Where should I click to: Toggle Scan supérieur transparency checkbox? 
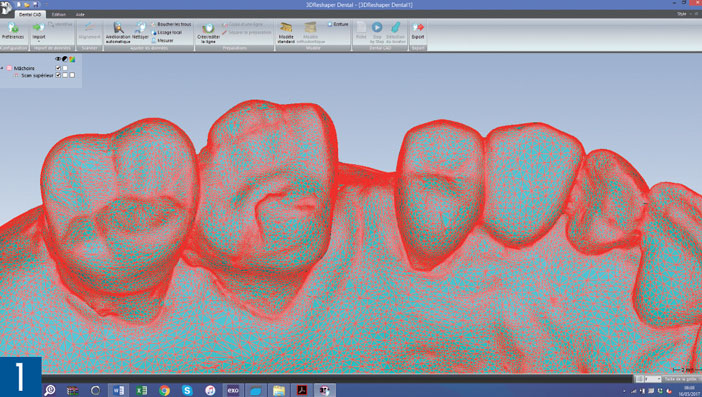coord(65,75)
